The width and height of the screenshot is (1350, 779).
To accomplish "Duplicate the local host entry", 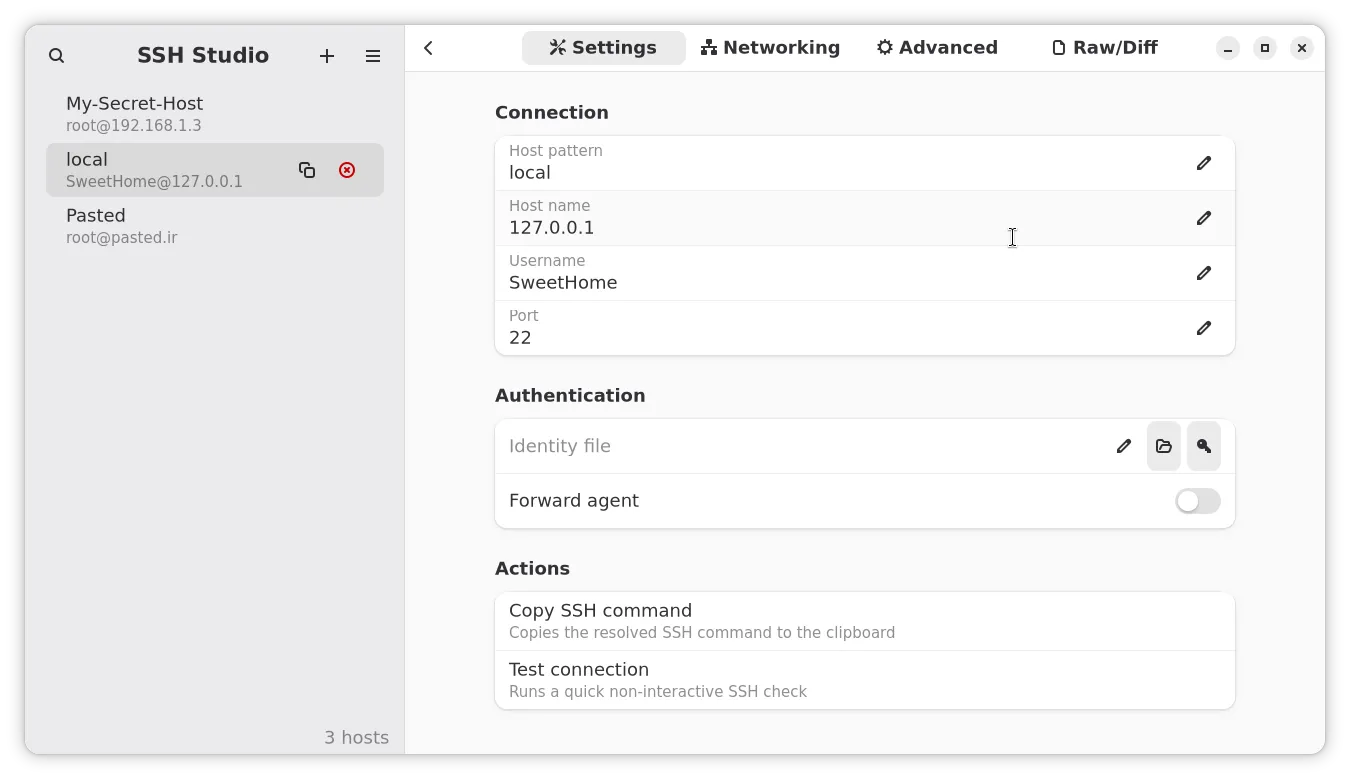I will coord(307,170).
